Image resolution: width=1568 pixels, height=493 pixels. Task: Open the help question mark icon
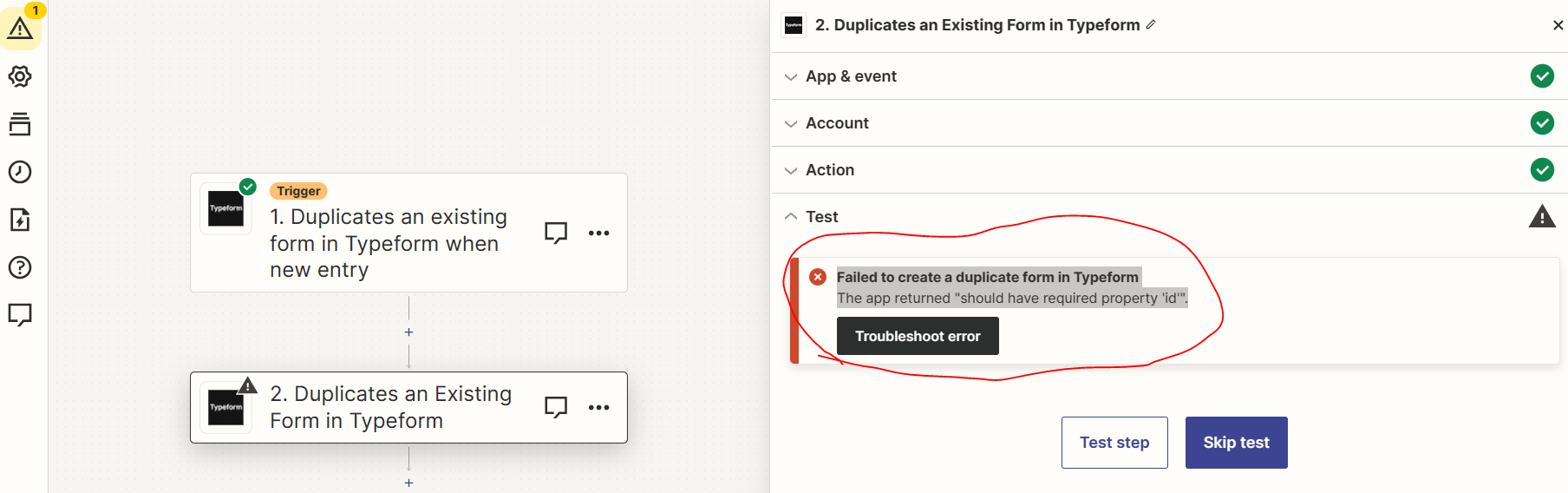coord(20,267)
